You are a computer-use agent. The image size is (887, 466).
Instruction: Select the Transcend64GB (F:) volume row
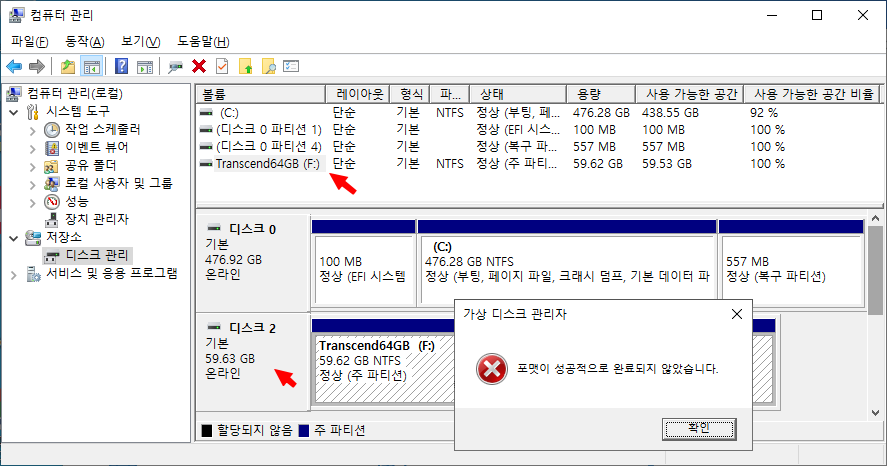point(265,163)
